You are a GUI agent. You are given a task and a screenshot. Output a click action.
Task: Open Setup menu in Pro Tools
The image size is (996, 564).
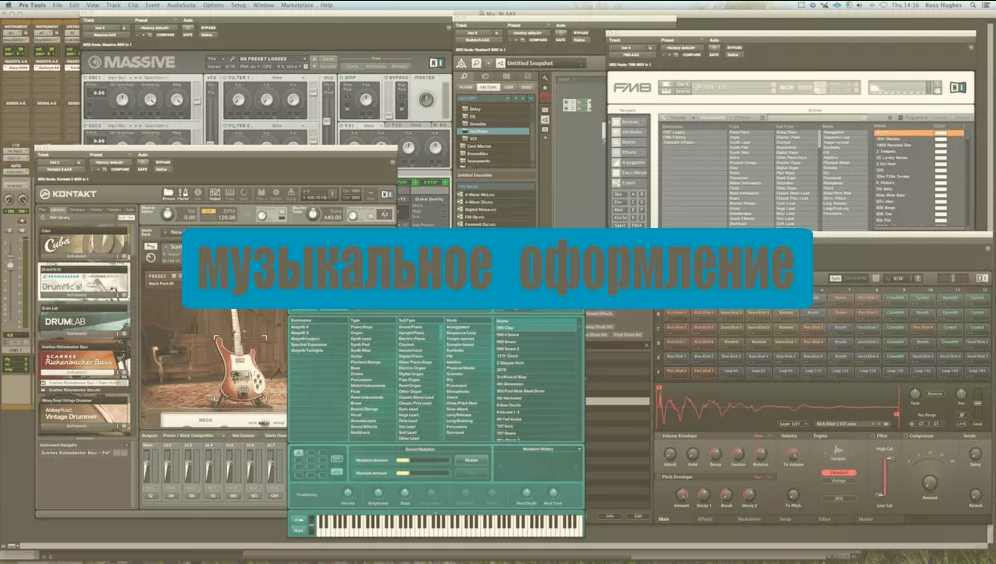click(238, 5)
